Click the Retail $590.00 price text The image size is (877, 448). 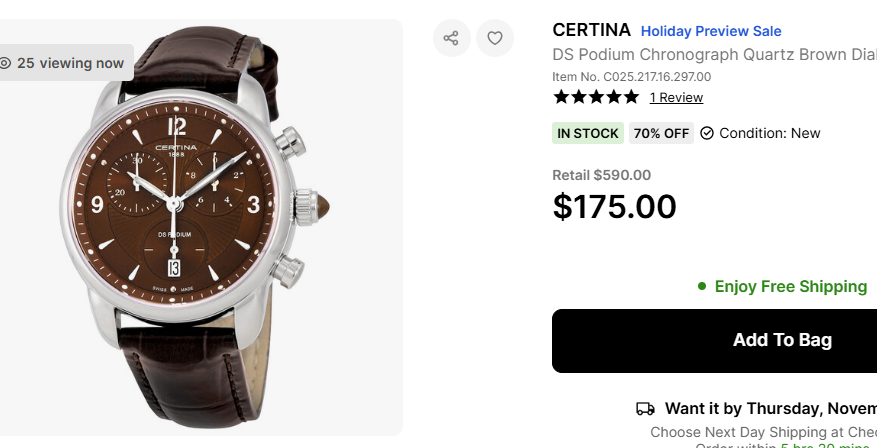[x=602, y=175]
